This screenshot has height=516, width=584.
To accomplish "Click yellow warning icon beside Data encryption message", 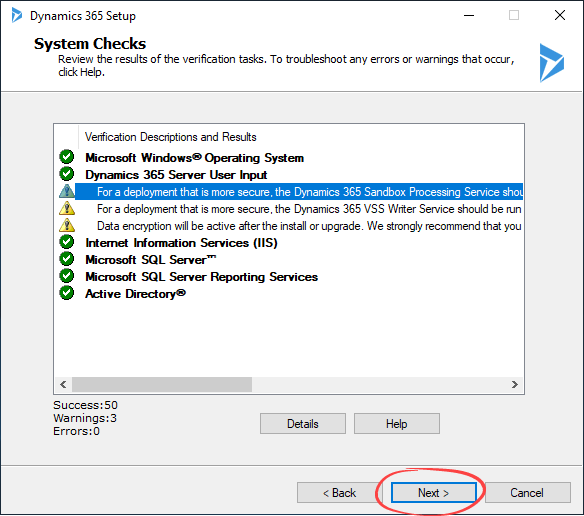I will [x=67, y=225].
